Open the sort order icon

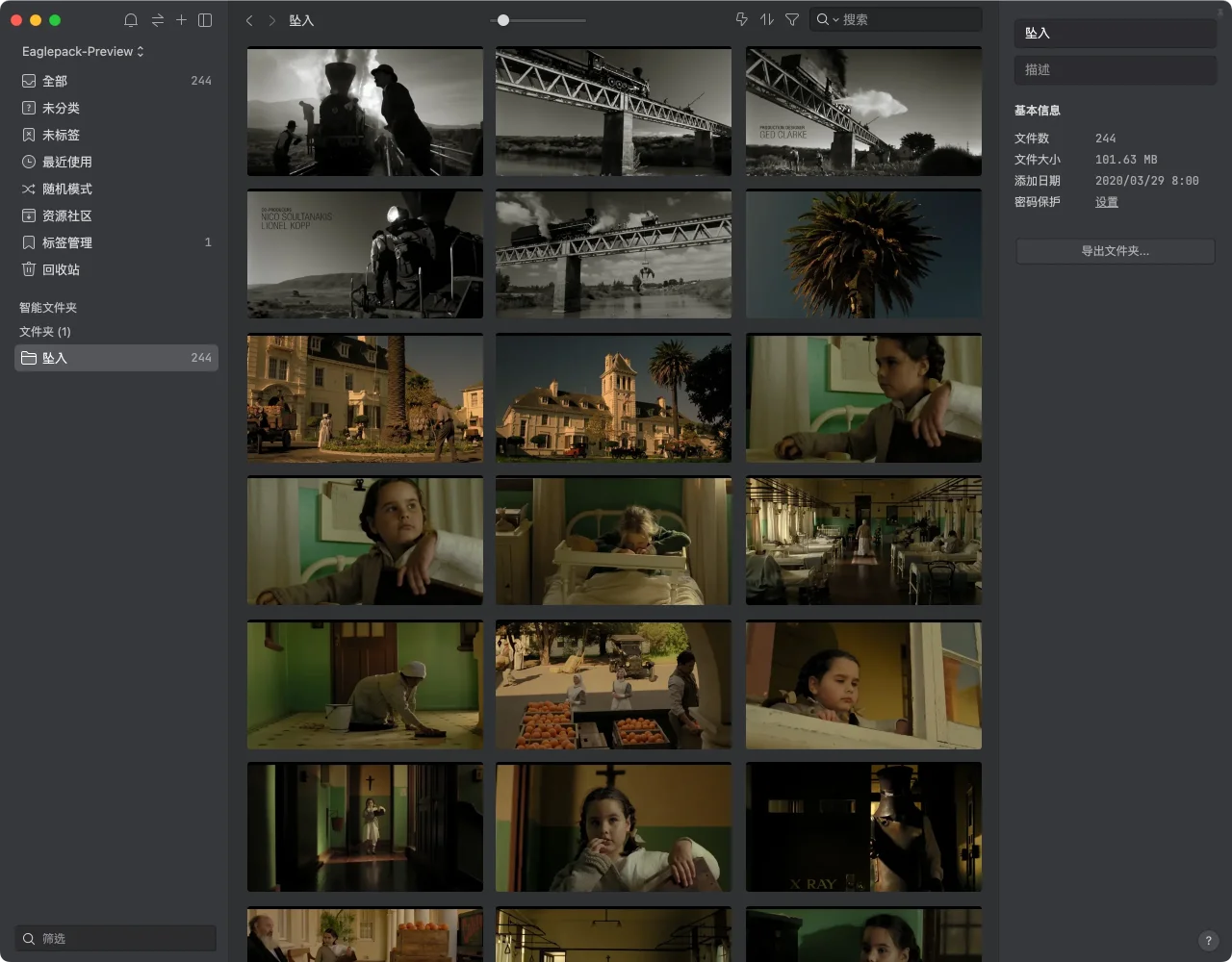tap(767, 19)
